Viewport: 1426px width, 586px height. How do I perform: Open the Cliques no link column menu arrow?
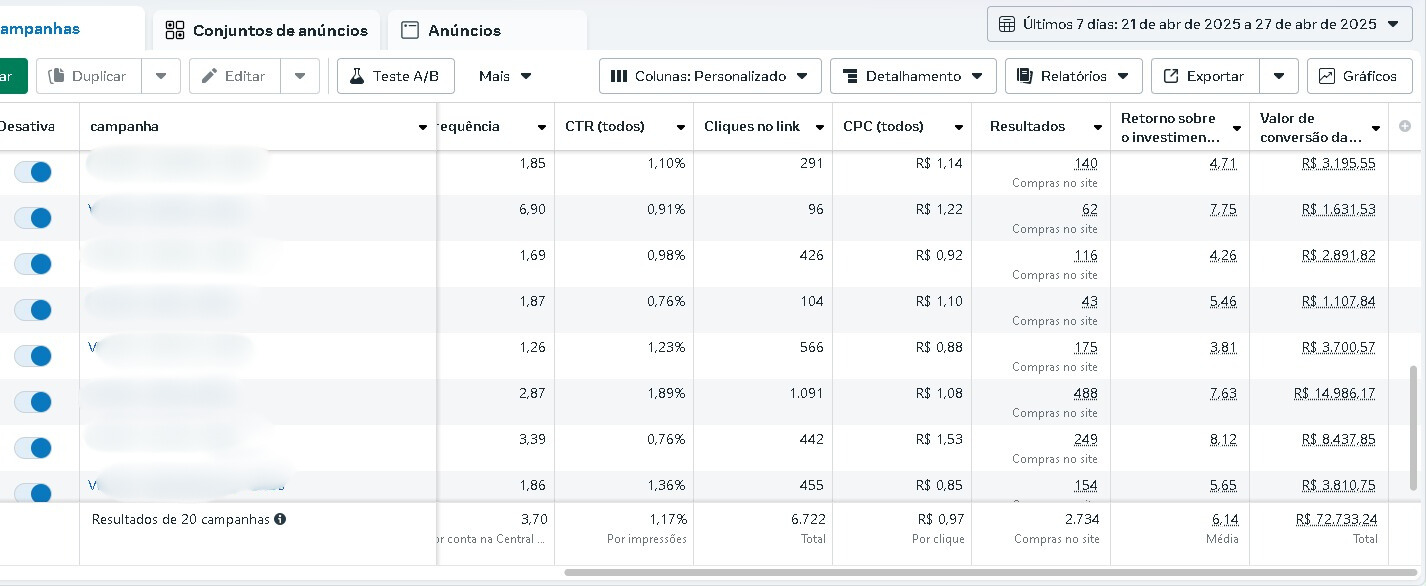(820, 127)
